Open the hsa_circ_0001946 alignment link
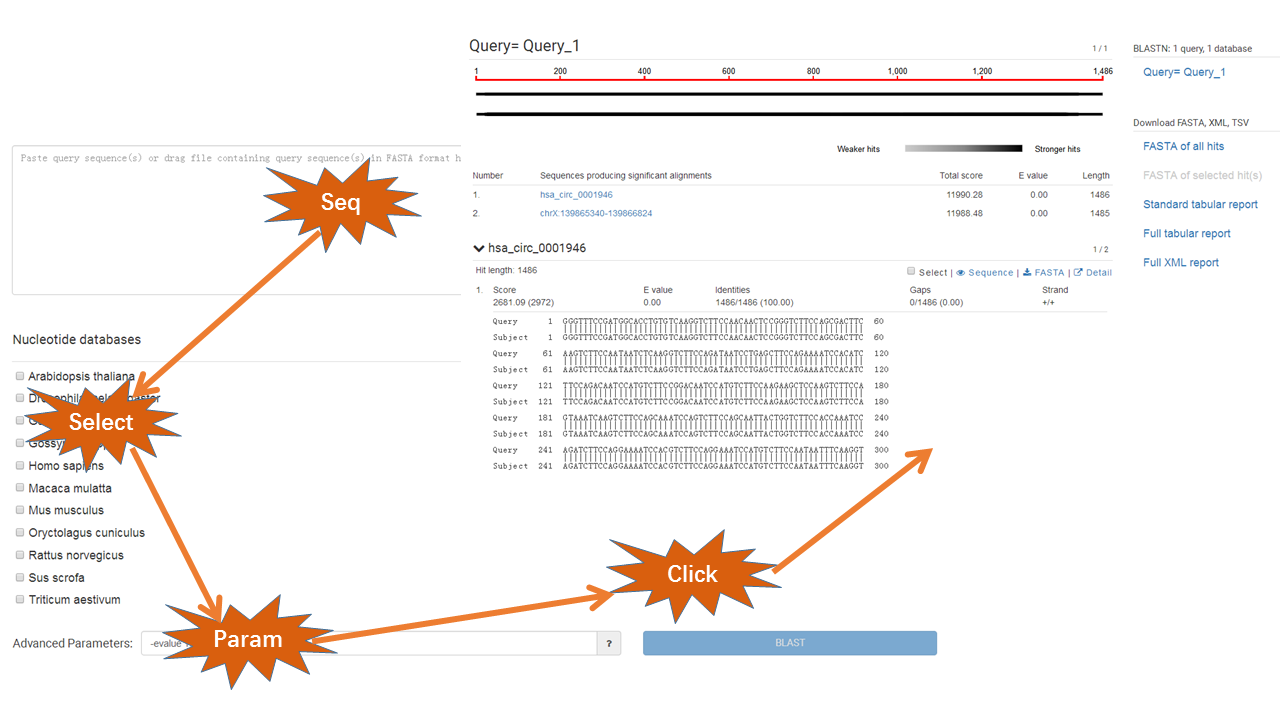The height and width of the screenshot is (720, 1280). 576,195
